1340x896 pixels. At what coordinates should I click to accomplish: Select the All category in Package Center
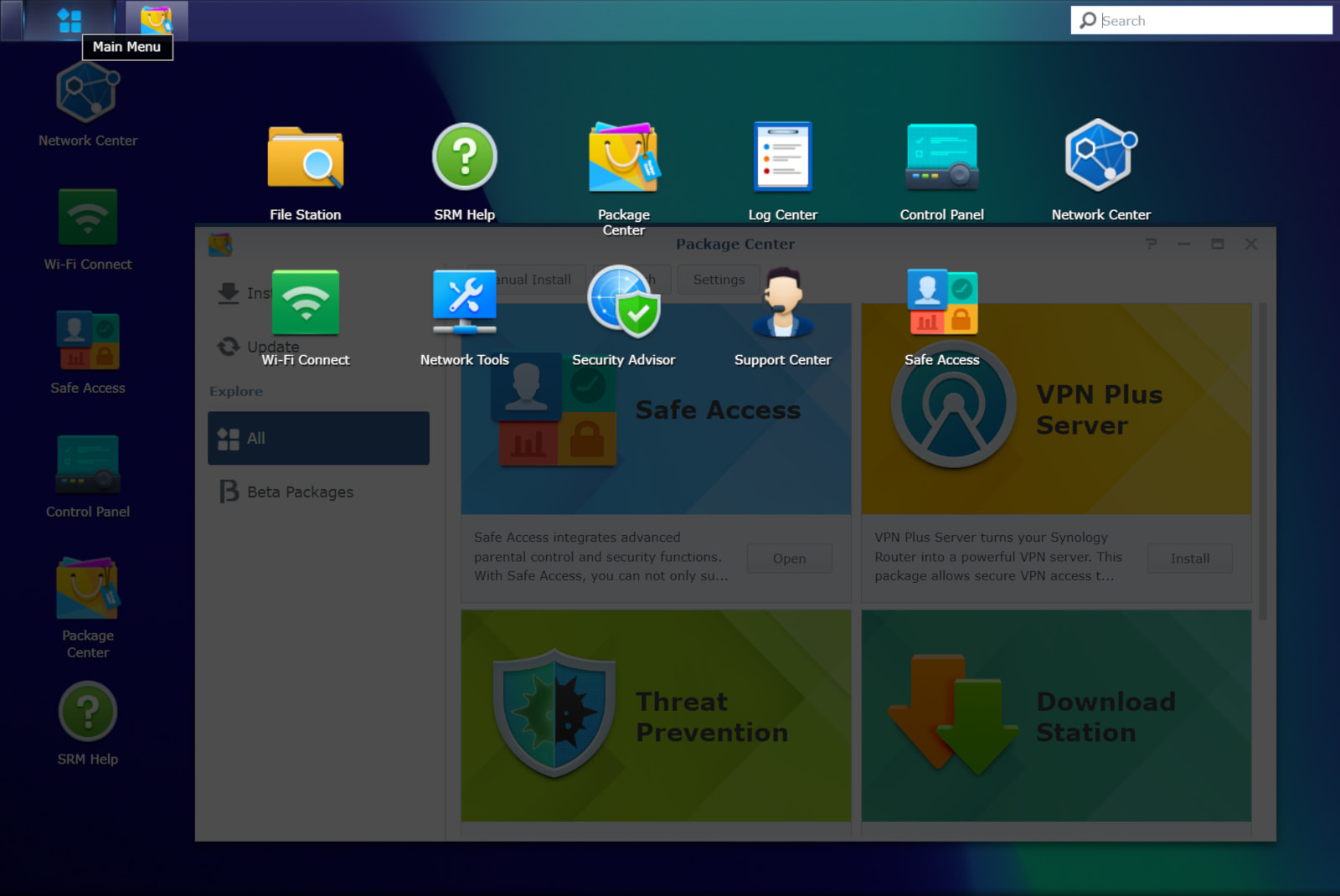click(318, 438)
